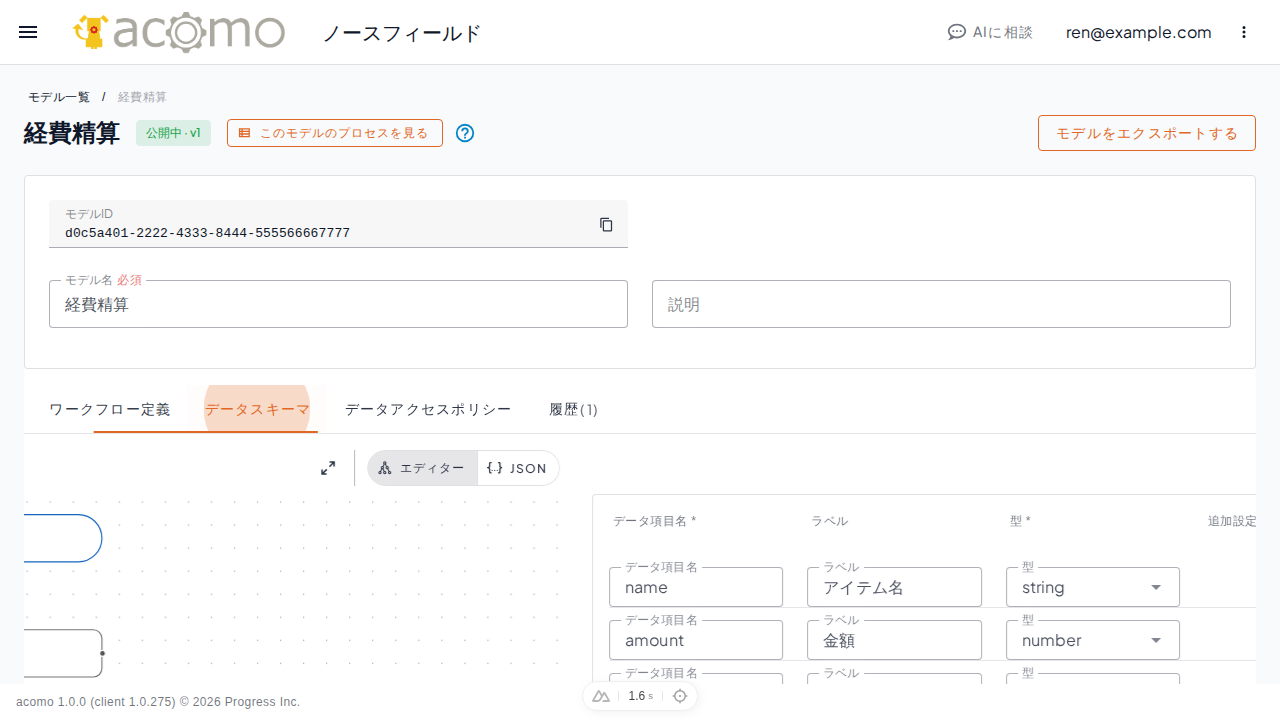
Task: Click the 説明 description input field
Action: point(941,304)
